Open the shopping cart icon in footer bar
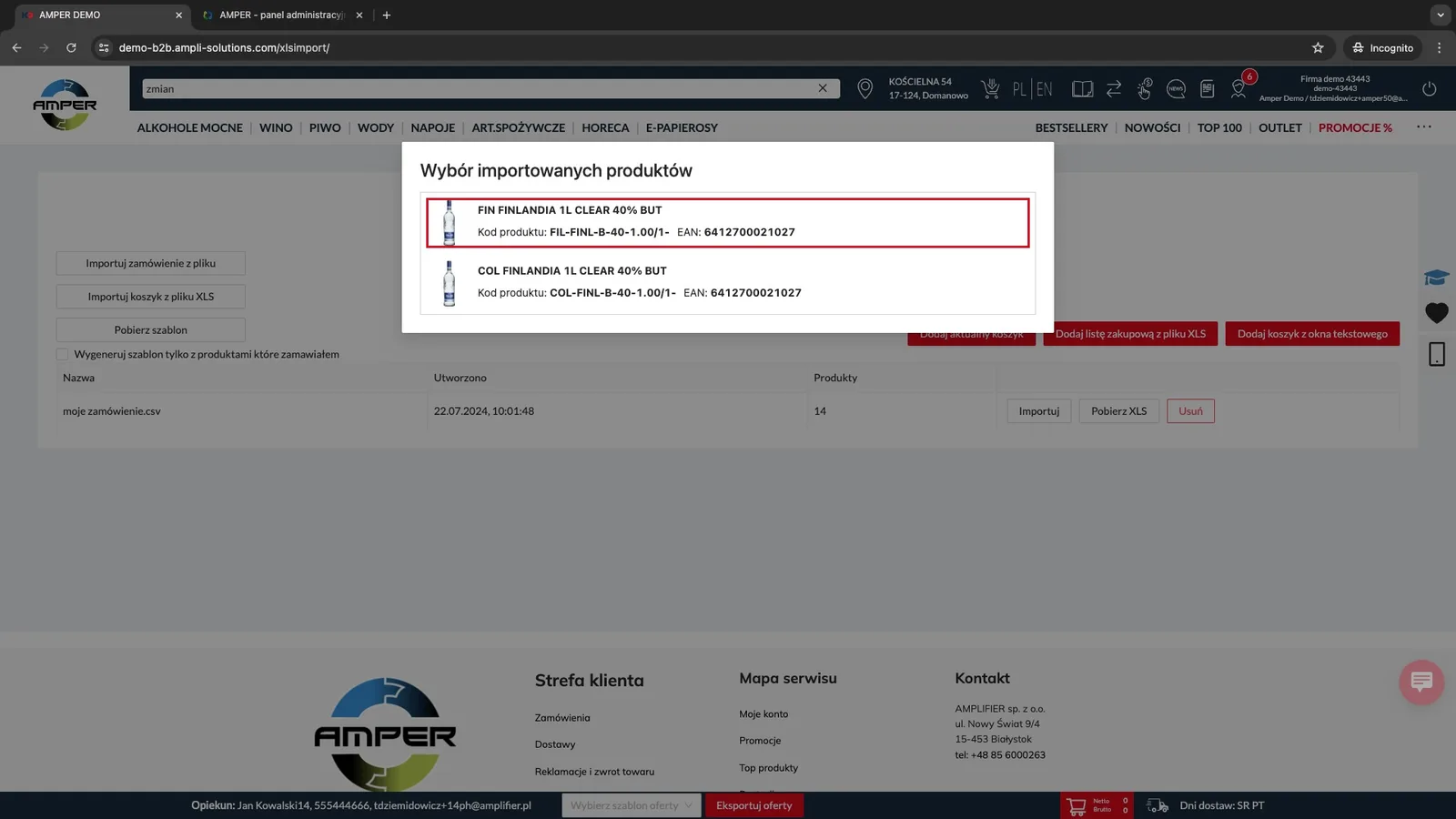Viewport: 1456px width, 819px height. [1077, 805]
